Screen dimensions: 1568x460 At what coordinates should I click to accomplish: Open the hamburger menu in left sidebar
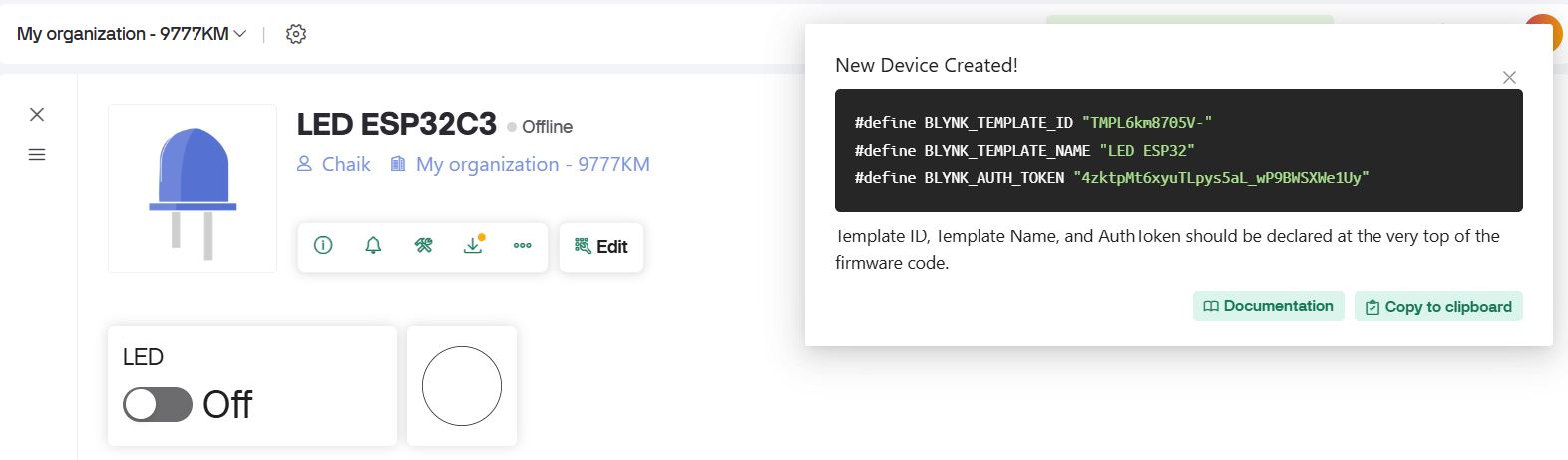(37, 154)
